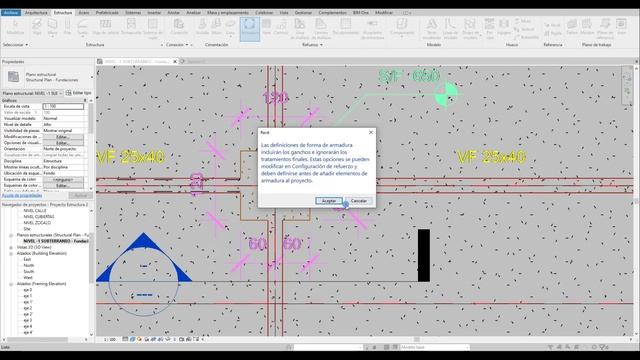
Task: Select the North elevation view
Action: 29,265
